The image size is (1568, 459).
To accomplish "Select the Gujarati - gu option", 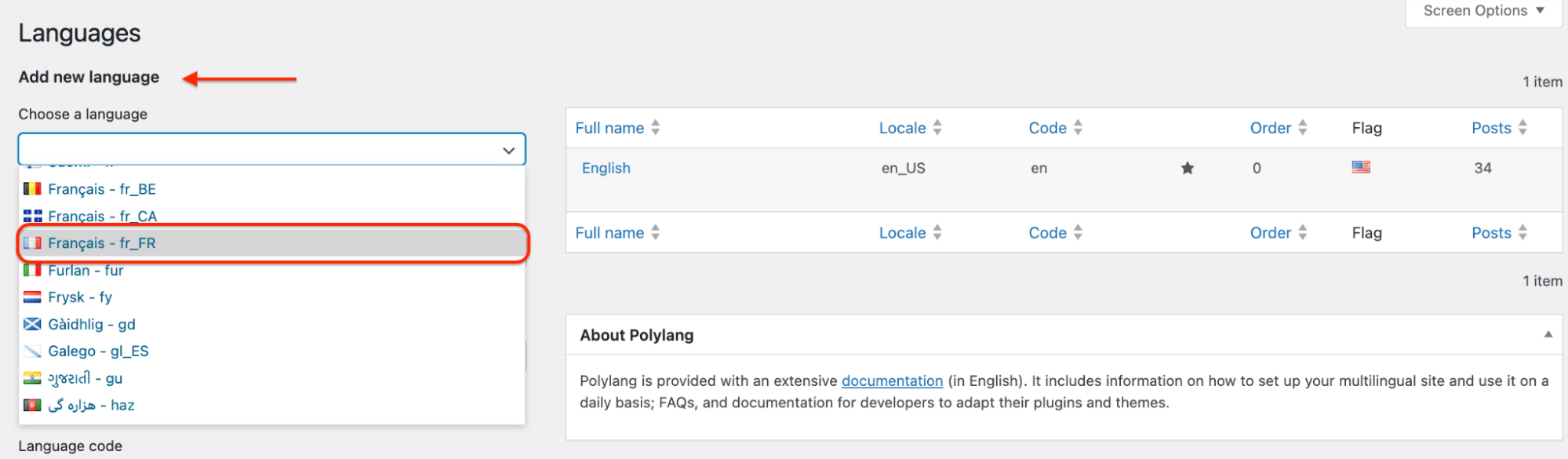I will click(271, 378).
